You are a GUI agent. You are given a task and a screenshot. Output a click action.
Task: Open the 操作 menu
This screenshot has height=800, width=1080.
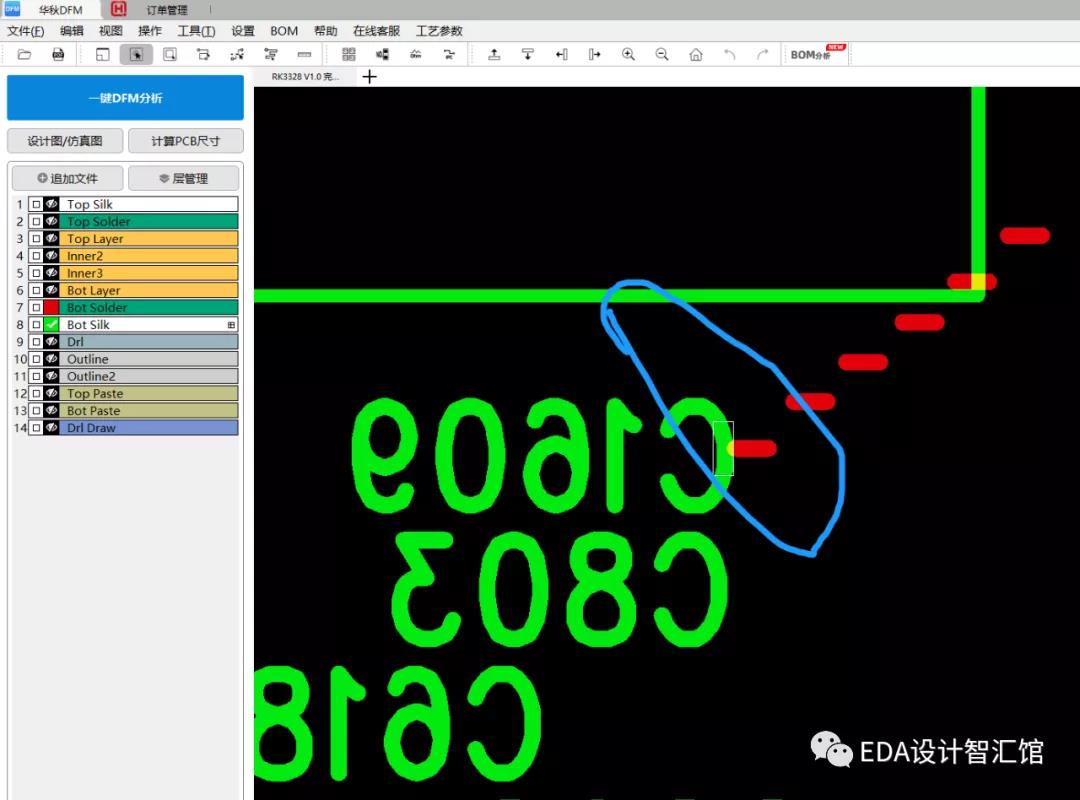pos(149,31)
